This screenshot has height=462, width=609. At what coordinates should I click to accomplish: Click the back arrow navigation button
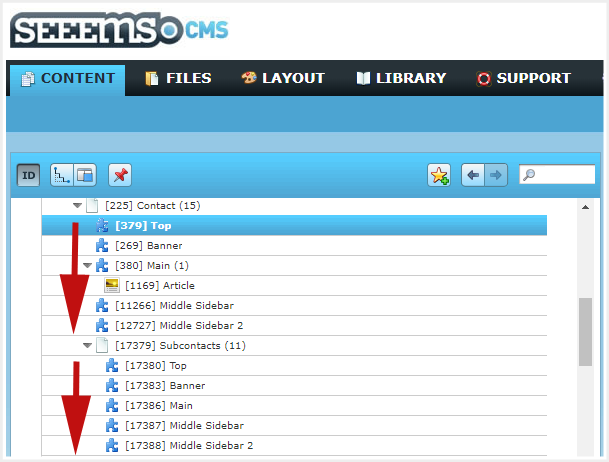coord(473,175)
